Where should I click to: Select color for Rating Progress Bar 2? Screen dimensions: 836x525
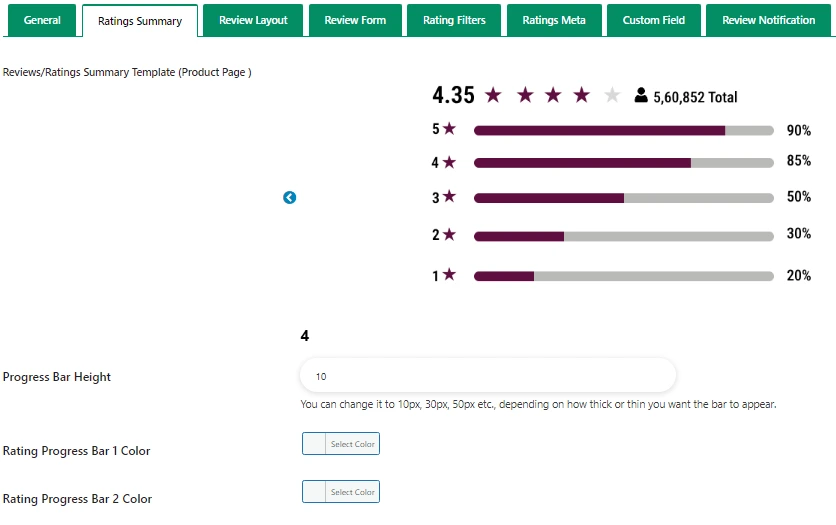tap(341, 492)
